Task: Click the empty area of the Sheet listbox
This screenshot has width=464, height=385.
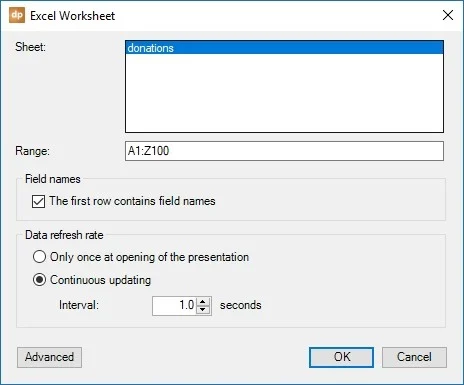Action: coord(284,93)
